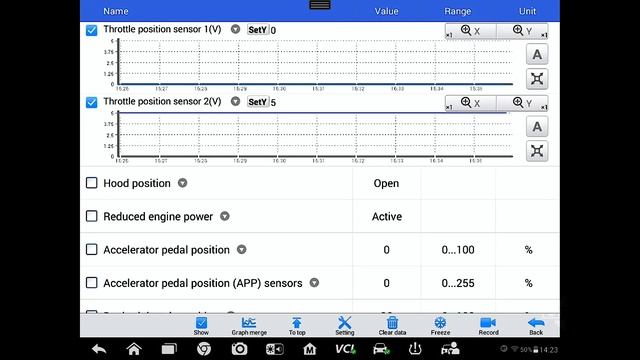Click fullscreen expand icon for sensor 2 graph
Viewport: 640px width, 360px height.
coord(537,151)
